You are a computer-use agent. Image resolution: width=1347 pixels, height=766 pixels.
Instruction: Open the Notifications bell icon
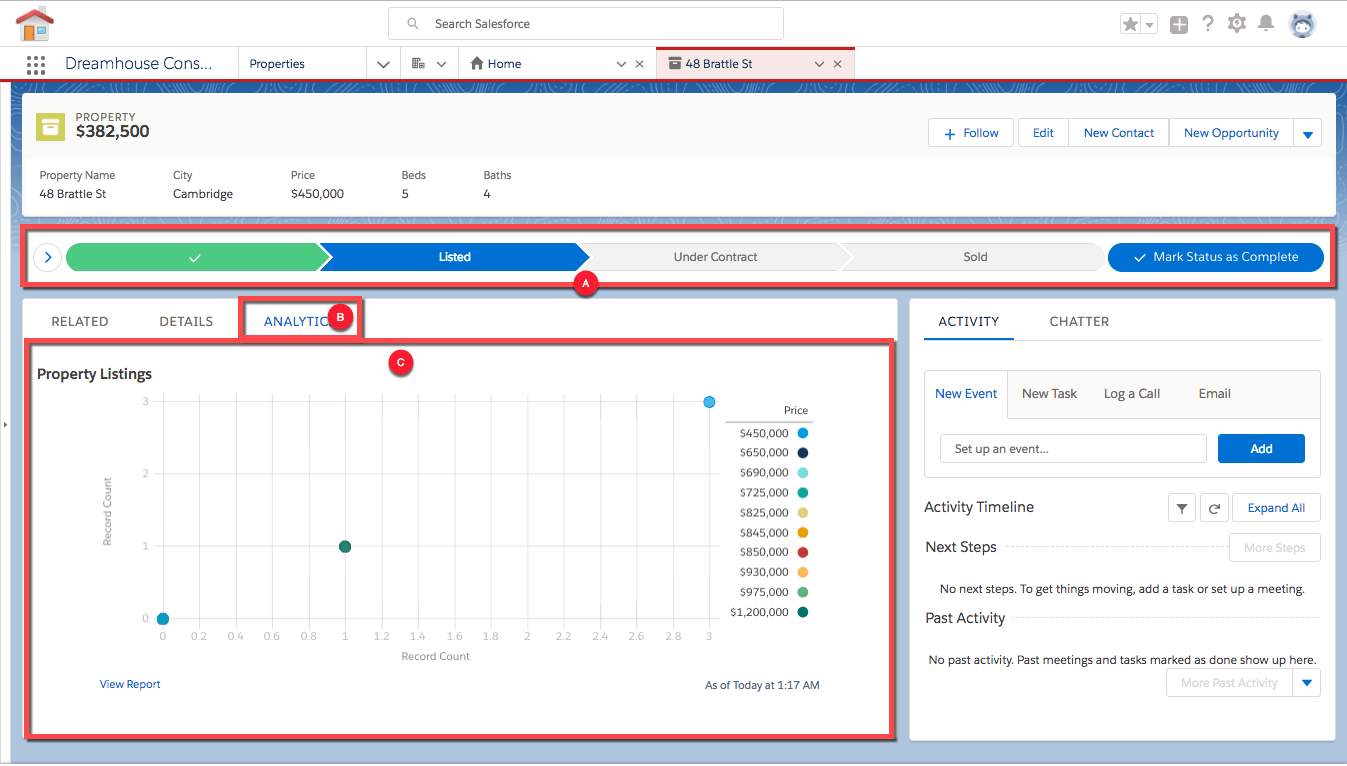coord(1266,24)
